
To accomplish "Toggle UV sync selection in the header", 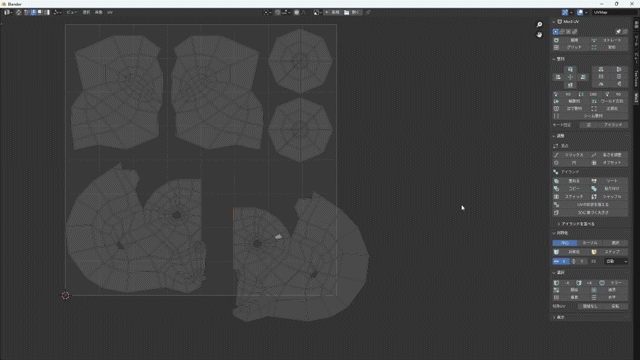I will pos(18,12).
